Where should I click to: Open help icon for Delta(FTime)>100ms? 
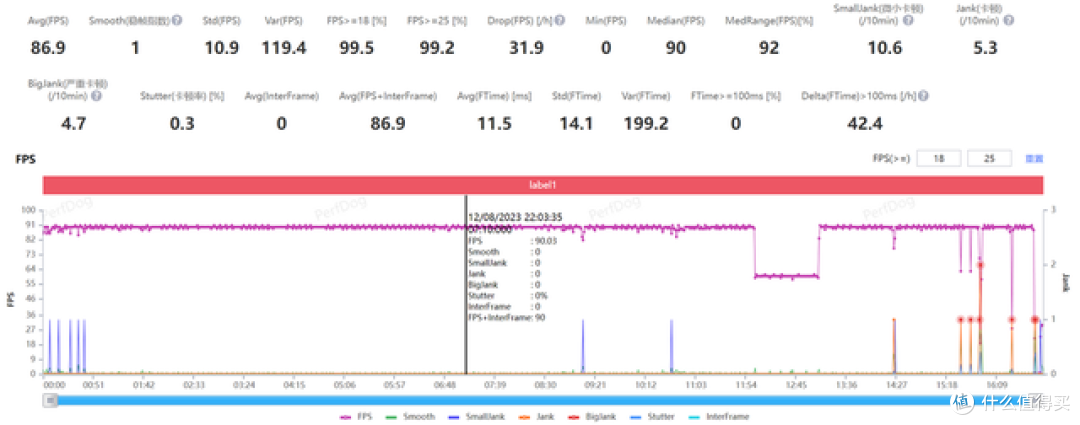click(x=923, y=96)
